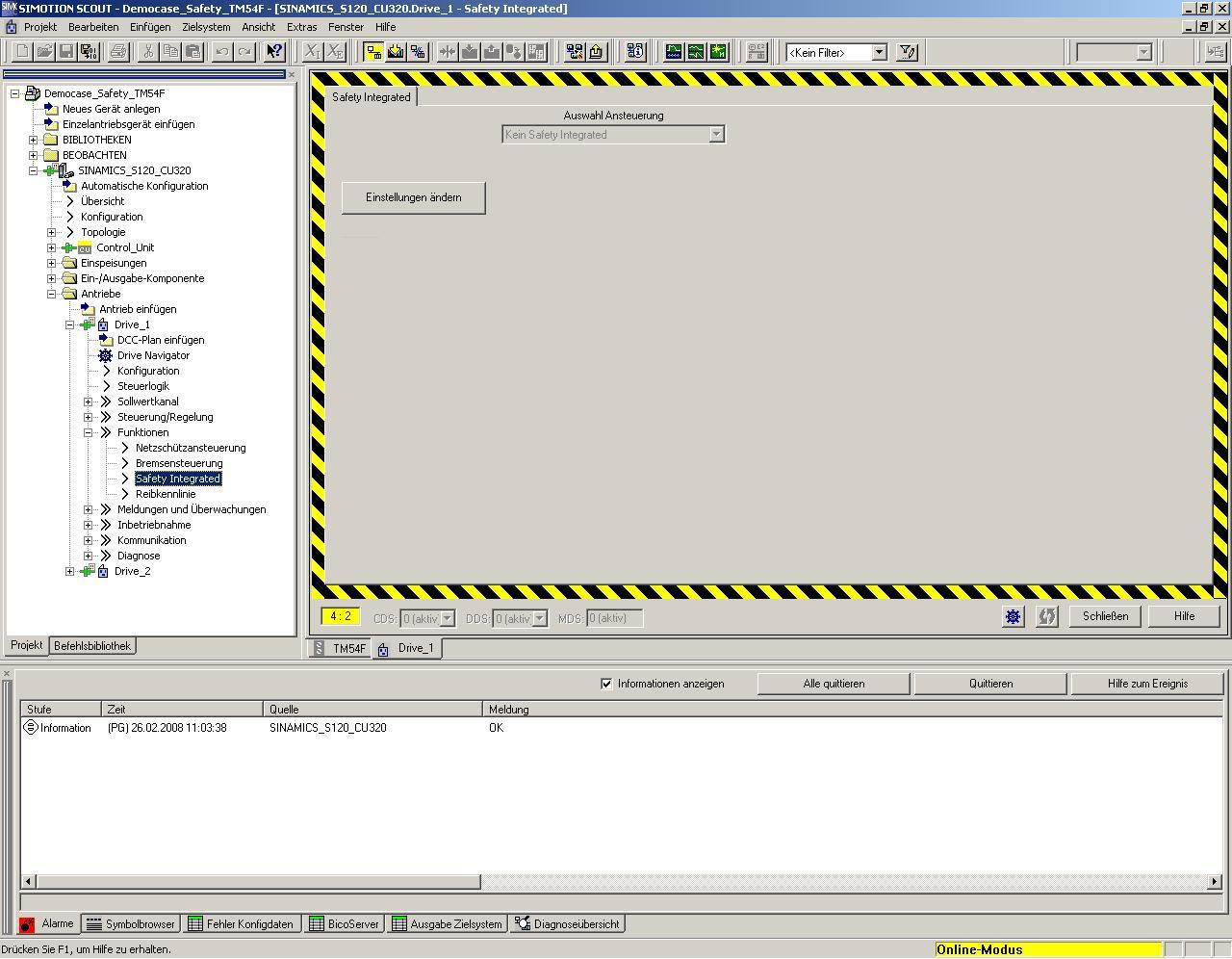Image resolution: width=1232 pixels, height=959 pixels.
Task: Switch to the Diagnoseübersicht tab
Action: pyautogui.click(x=568, y=924)
